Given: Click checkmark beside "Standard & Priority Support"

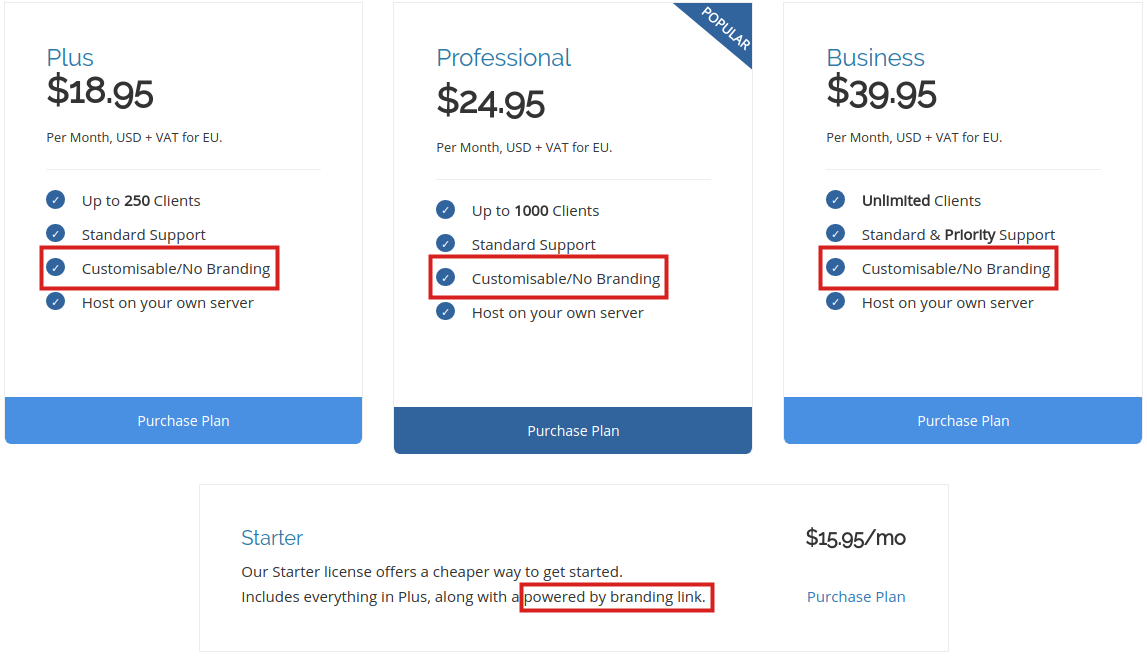Looking at the screenshot, I should coord(836,234).
